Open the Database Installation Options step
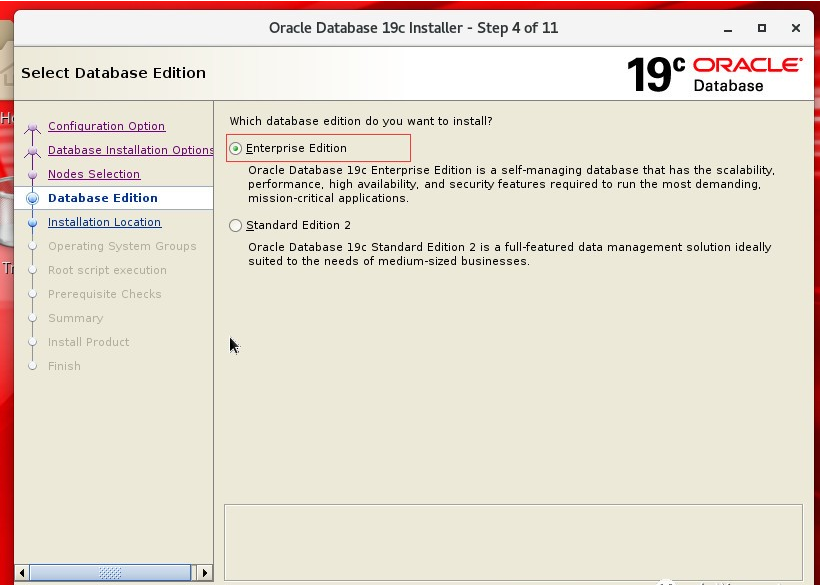The height and width of the screenshot is (585, 820). point(131,150)
